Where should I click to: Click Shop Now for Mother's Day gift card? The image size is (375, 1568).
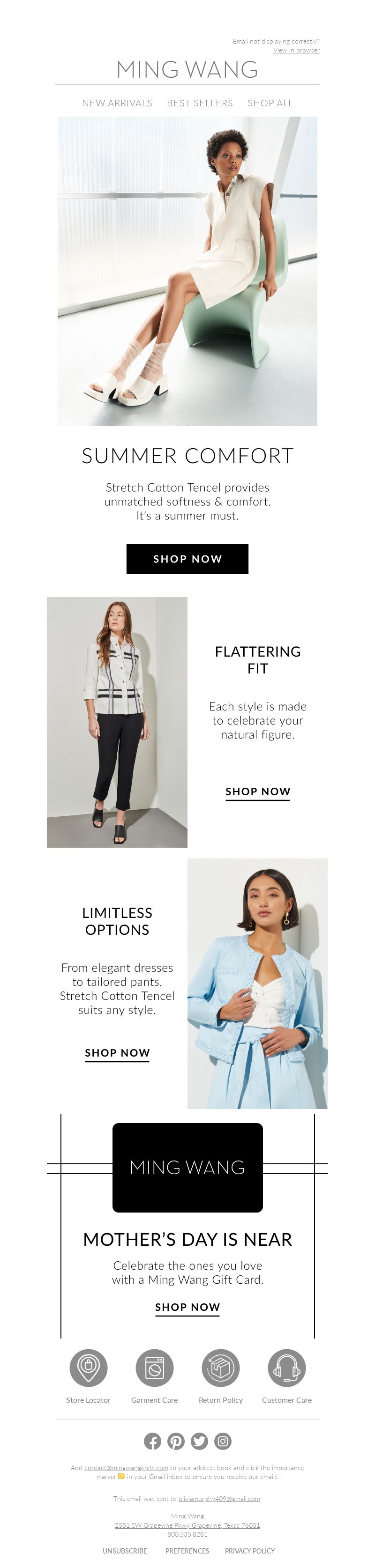point(187,1307)
